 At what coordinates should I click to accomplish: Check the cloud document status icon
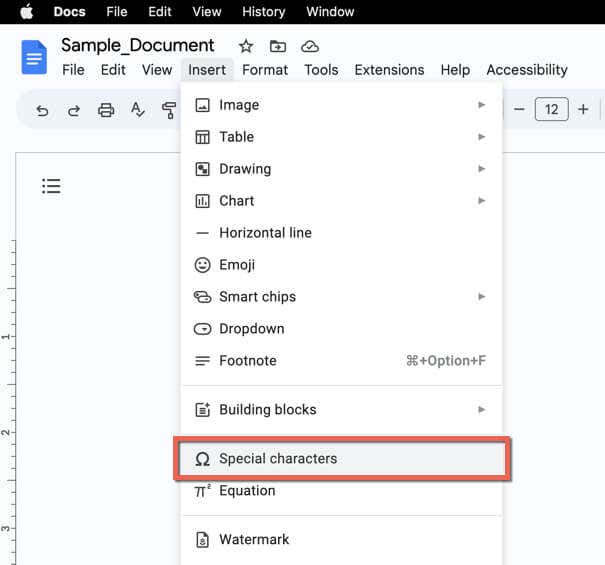click(x=309, y=47)
